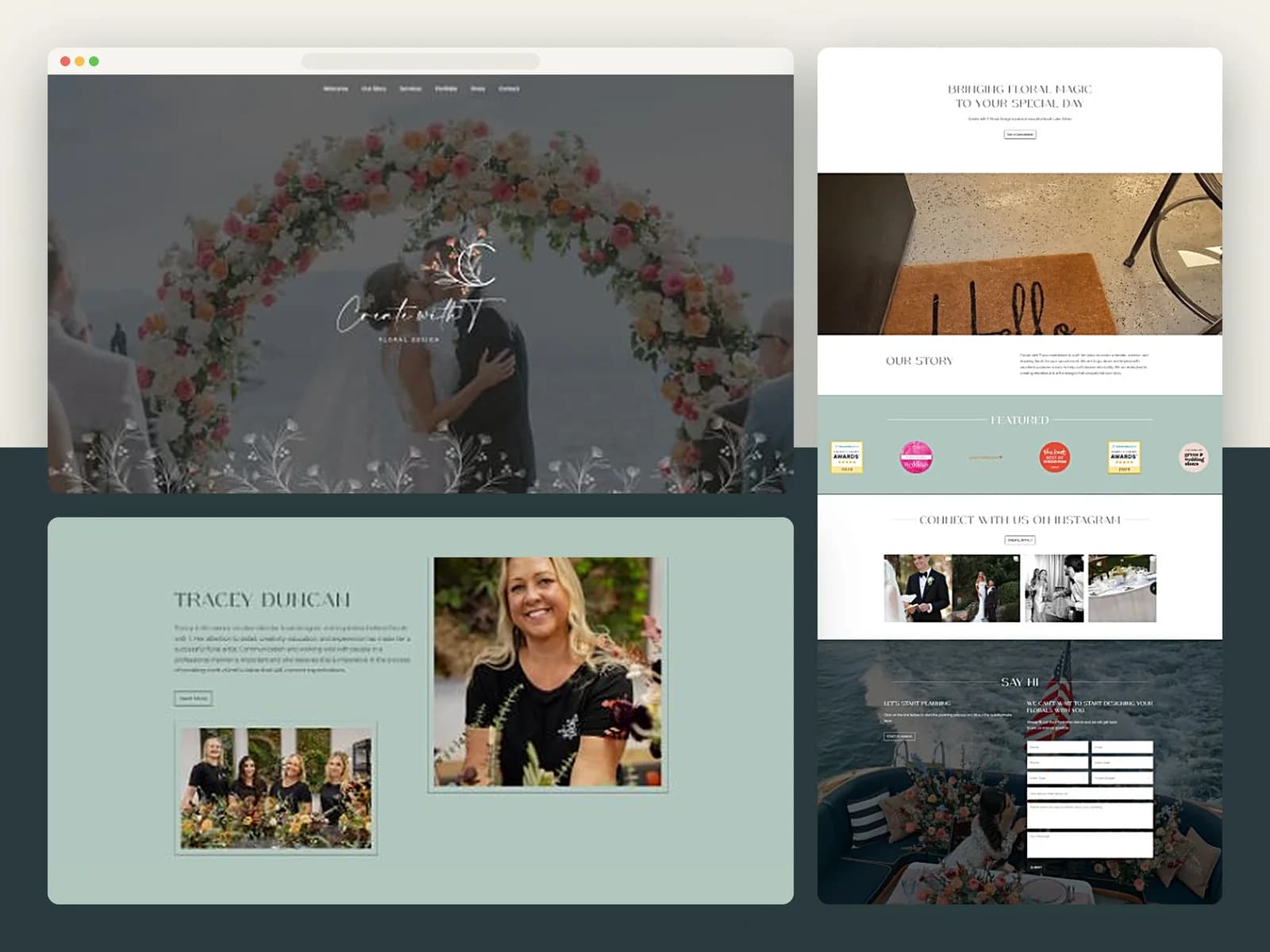Click the Start Planning button
Image resolution: width=1270 pixels, height=952 pixels.
tap(899, 736)
